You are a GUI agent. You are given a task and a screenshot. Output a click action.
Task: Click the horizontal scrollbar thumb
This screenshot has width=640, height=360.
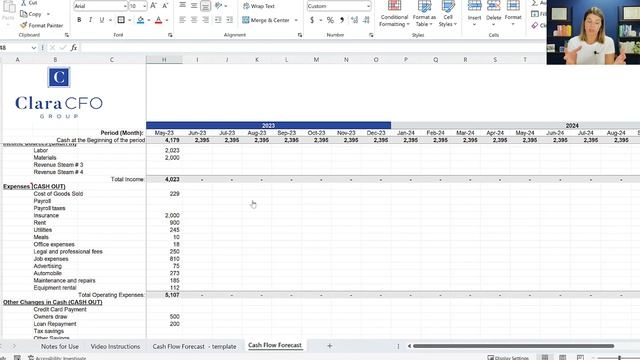513,346
